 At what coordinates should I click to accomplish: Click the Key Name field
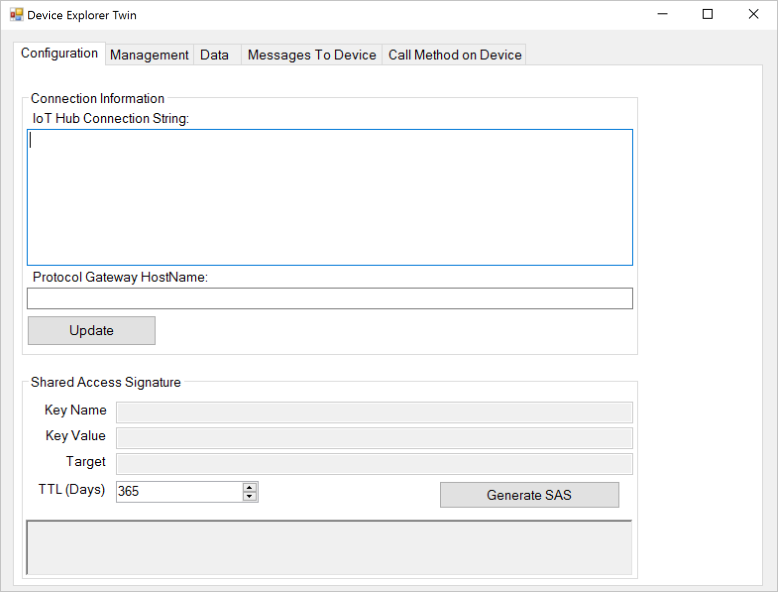pos(375,412)
